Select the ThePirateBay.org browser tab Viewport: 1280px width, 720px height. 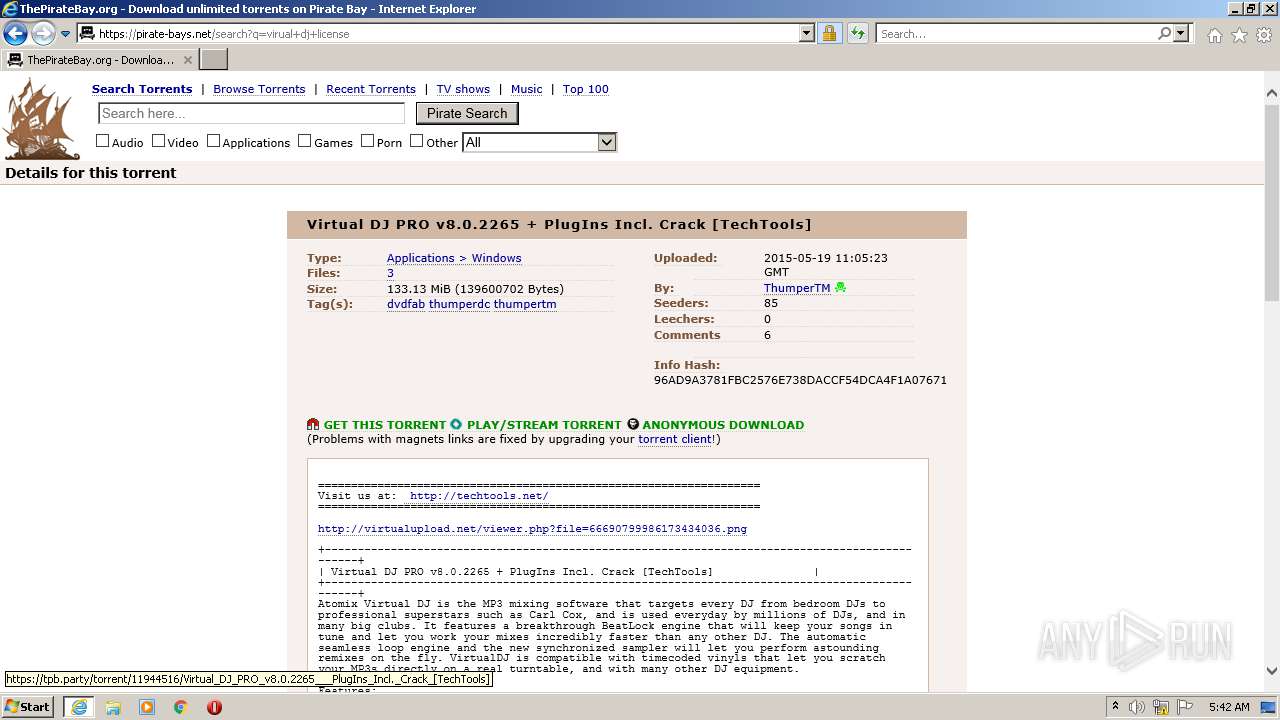click(98, 60)
